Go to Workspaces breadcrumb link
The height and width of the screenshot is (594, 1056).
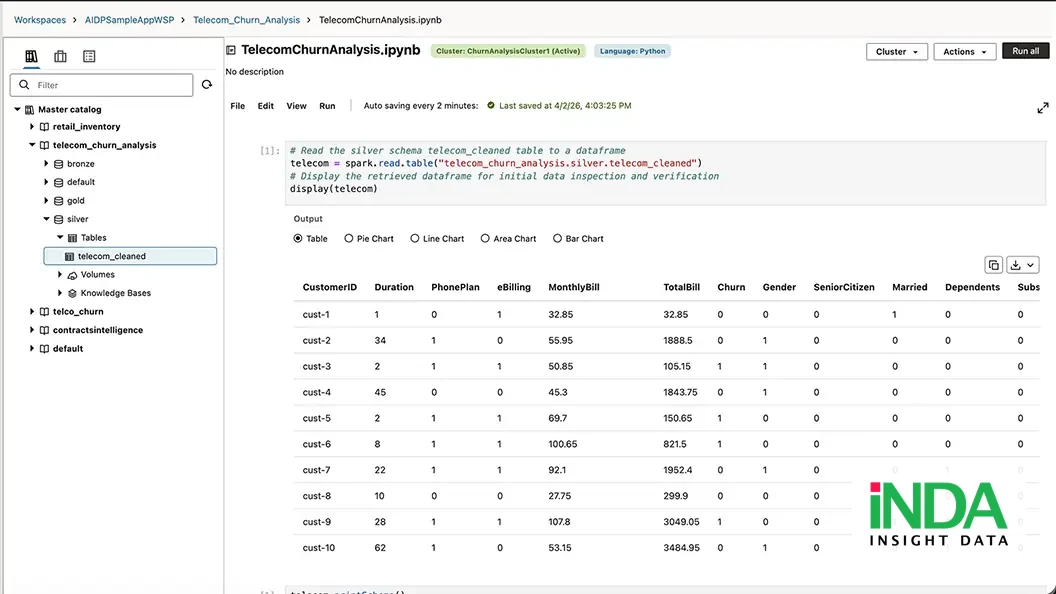pos(40,20)
